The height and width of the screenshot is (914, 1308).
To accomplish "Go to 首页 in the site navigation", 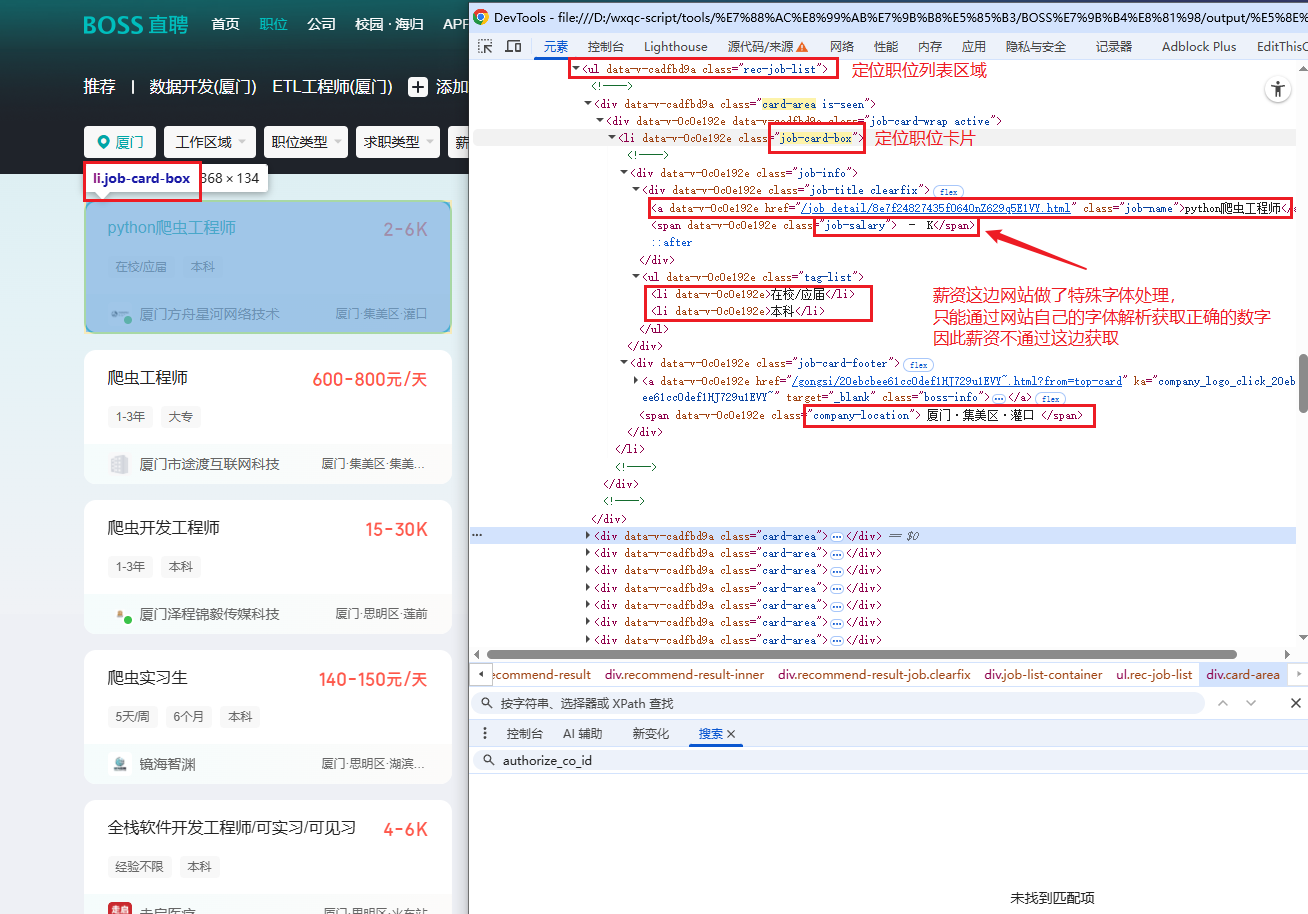I will point(225,24).
